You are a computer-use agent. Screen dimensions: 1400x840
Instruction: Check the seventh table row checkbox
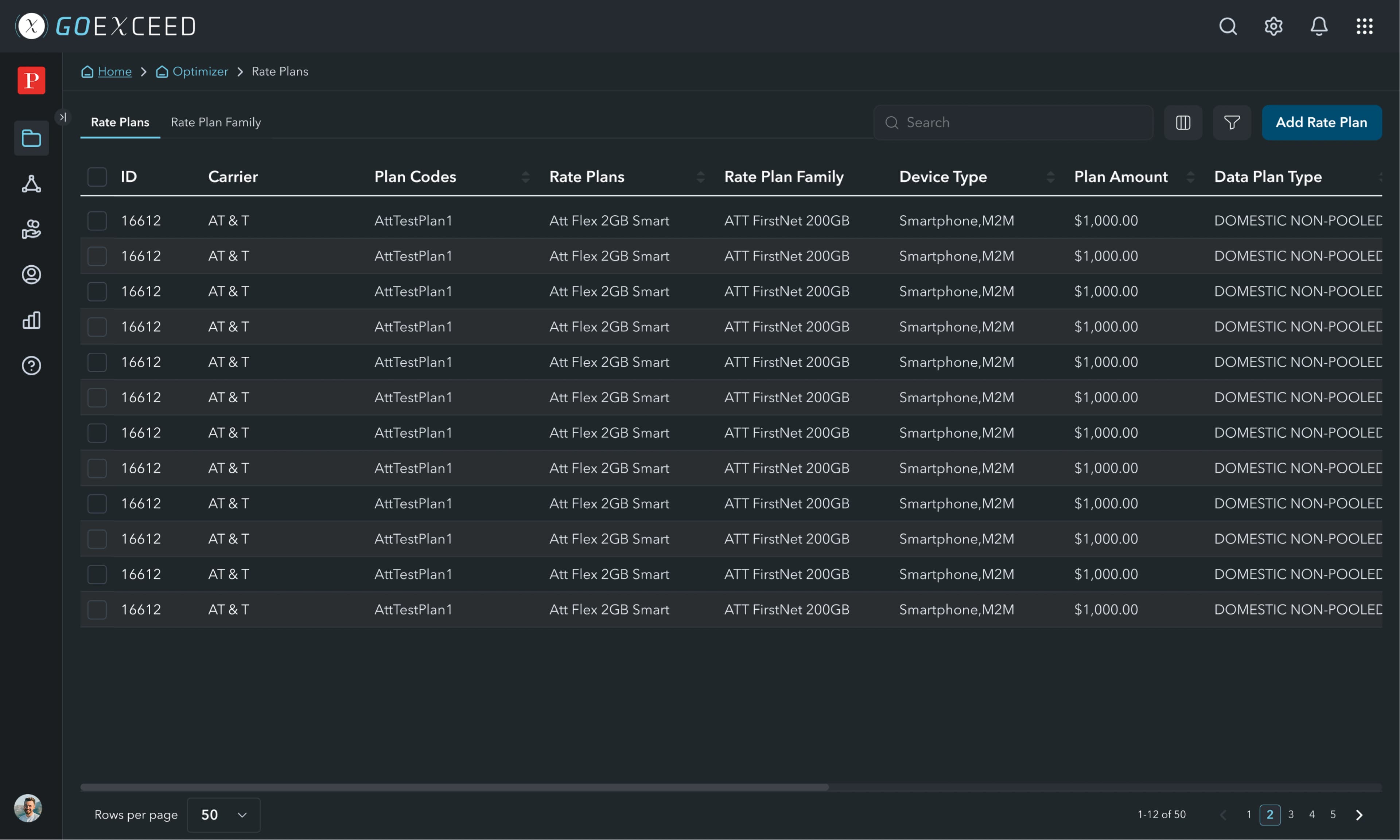[x=97, y=433]
